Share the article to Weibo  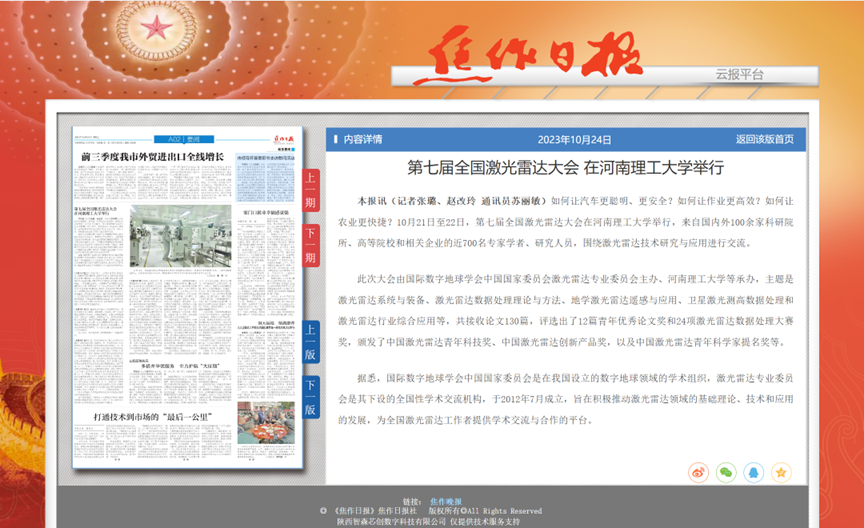pyautogui.click(x=699, y=472)
